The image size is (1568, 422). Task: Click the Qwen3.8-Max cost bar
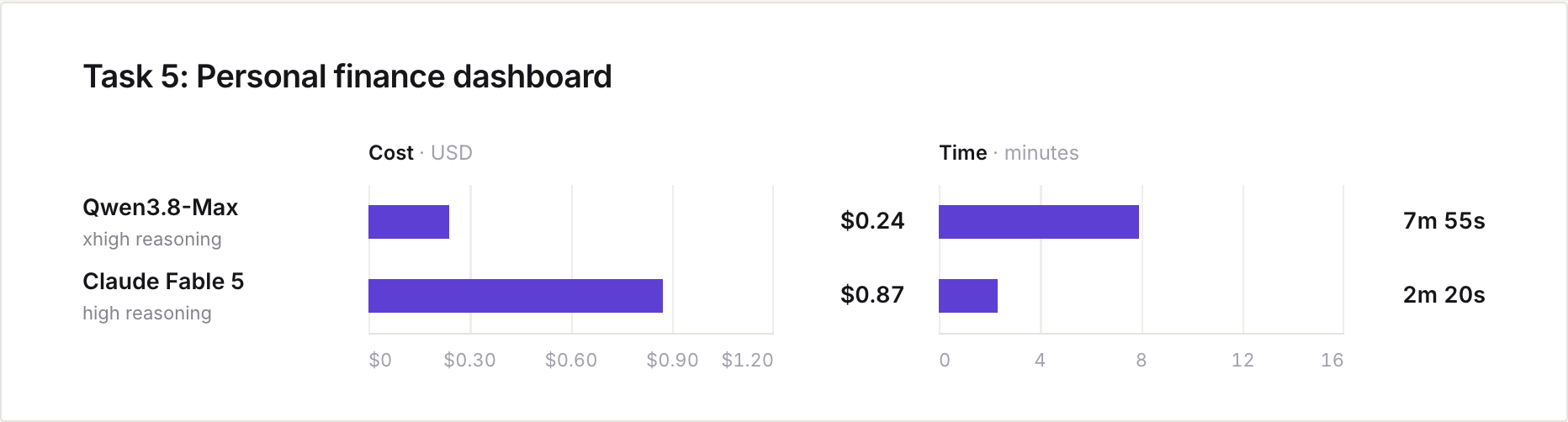coord(409,222)
